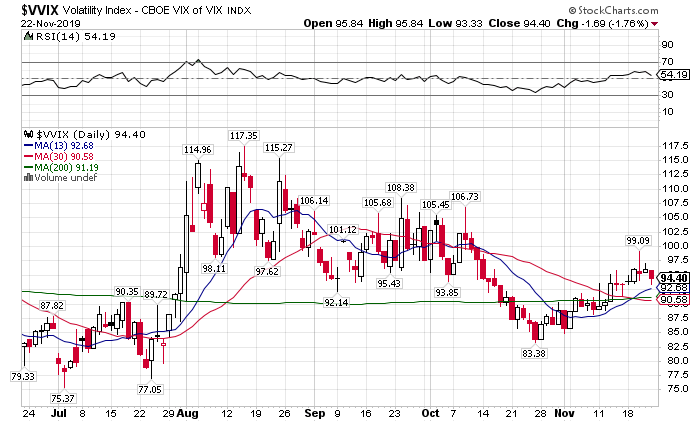Click the RSI(14) 54.19 legend label
698x424 pixels.
tap(75, 37)
